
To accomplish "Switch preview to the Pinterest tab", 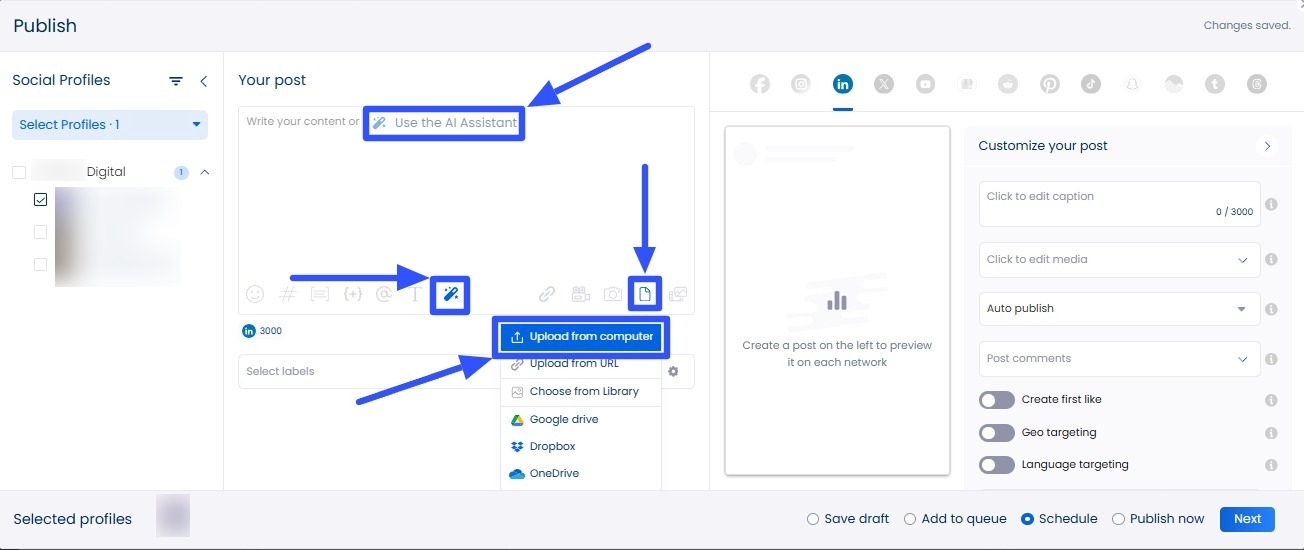I will [x=1049, y=84].
